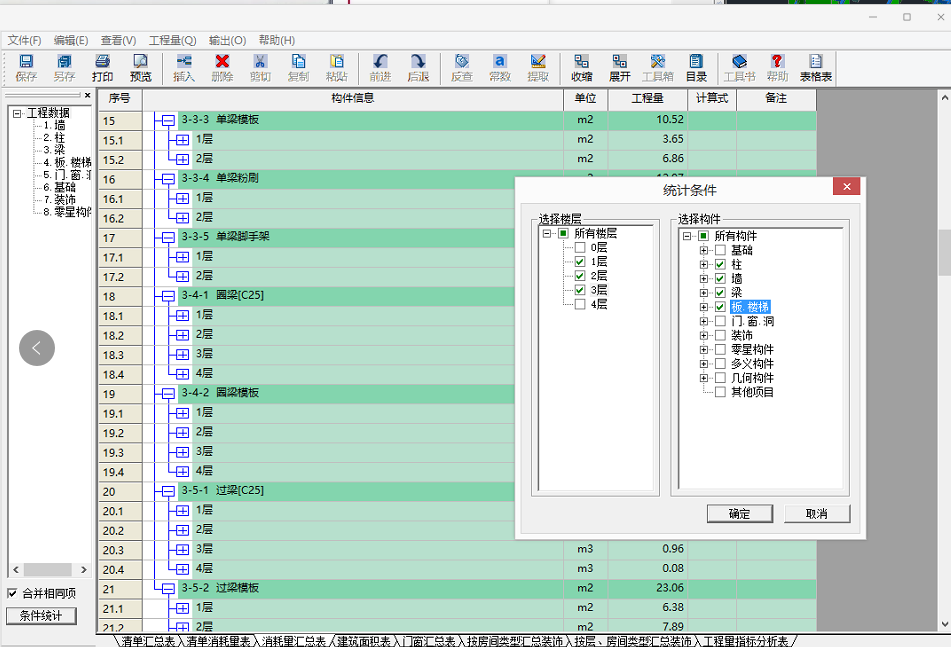The image size is (951, 647).
Task: Click the 表格表 toolbar icon
Action: click(x=816, y=68)
